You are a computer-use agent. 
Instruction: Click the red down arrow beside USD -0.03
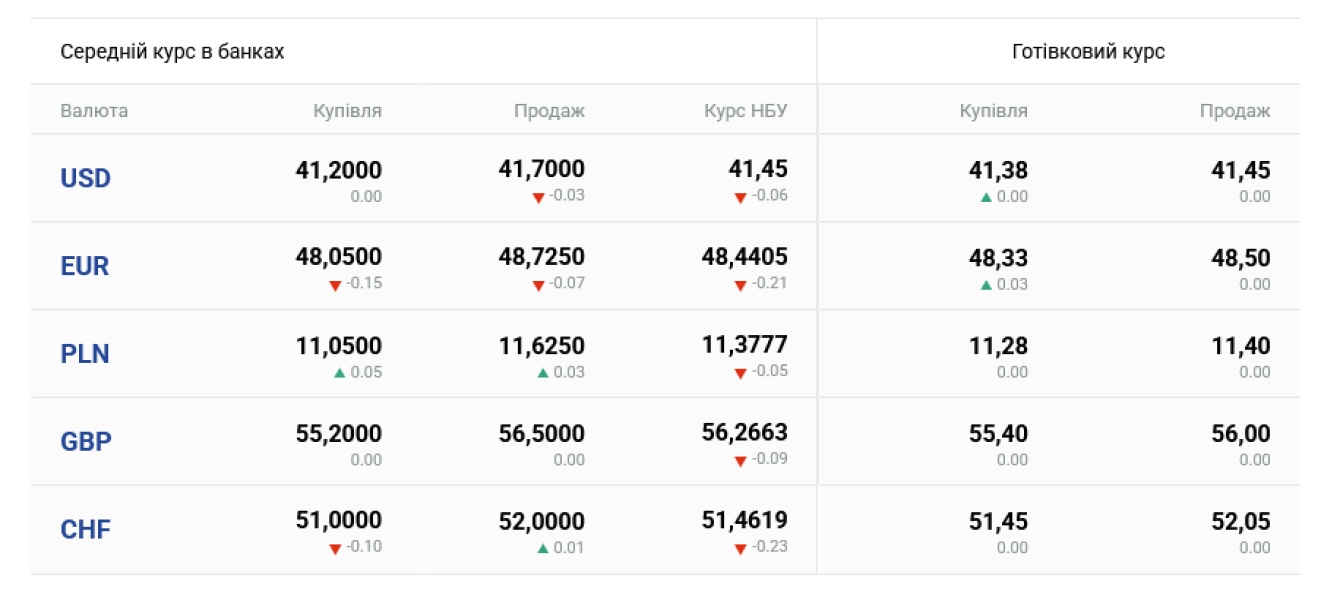(539, 197)
